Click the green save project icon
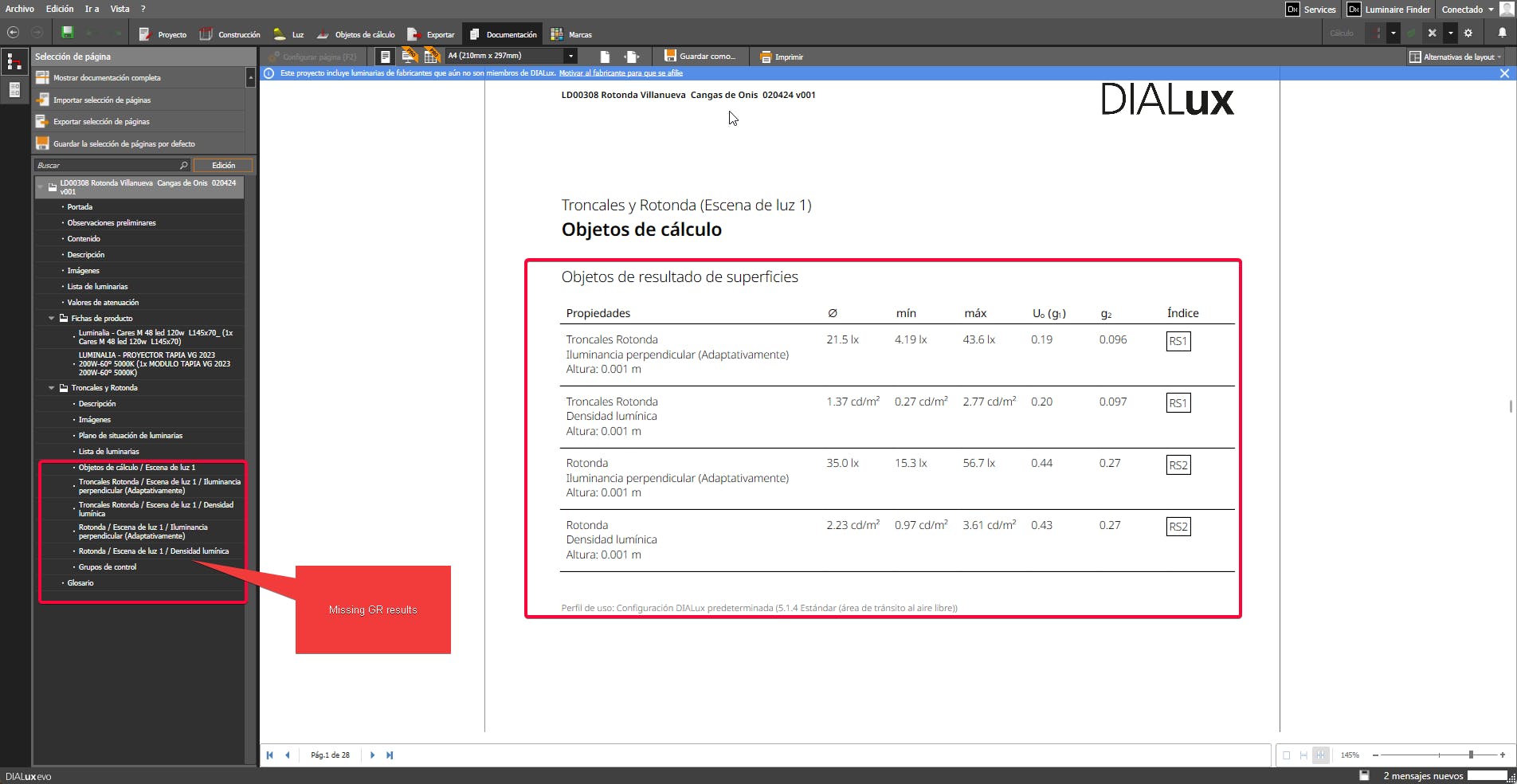The width and height of the screenshot is (1517, 784). (68, 33)
